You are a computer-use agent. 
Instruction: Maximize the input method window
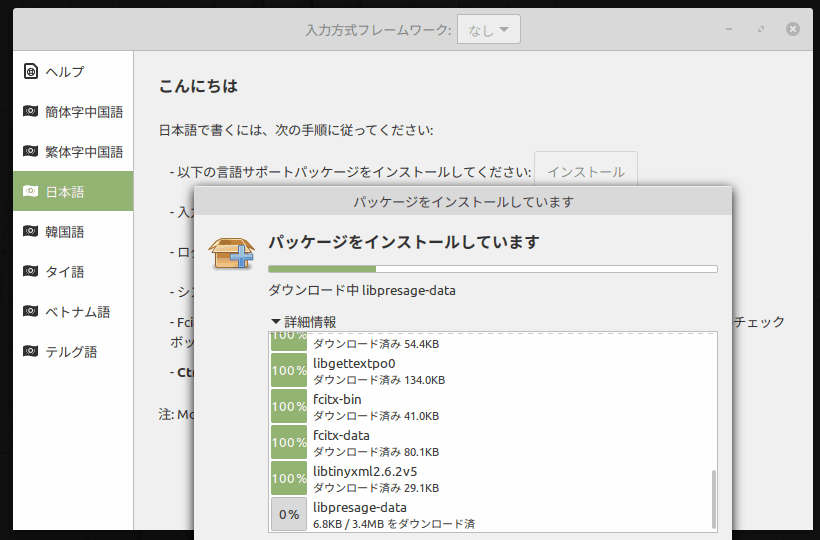[x=761, y=29]
